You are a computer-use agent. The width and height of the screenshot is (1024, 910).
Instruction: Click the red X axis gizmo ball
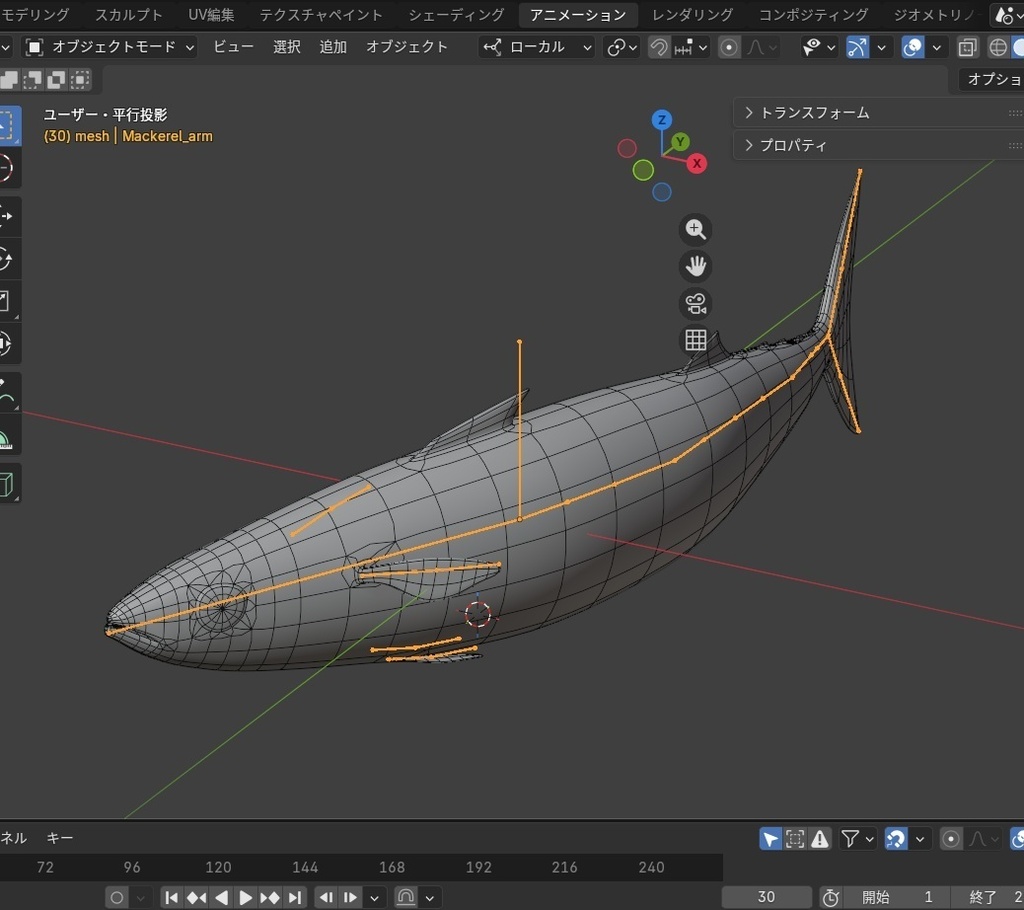click(697, 163)
